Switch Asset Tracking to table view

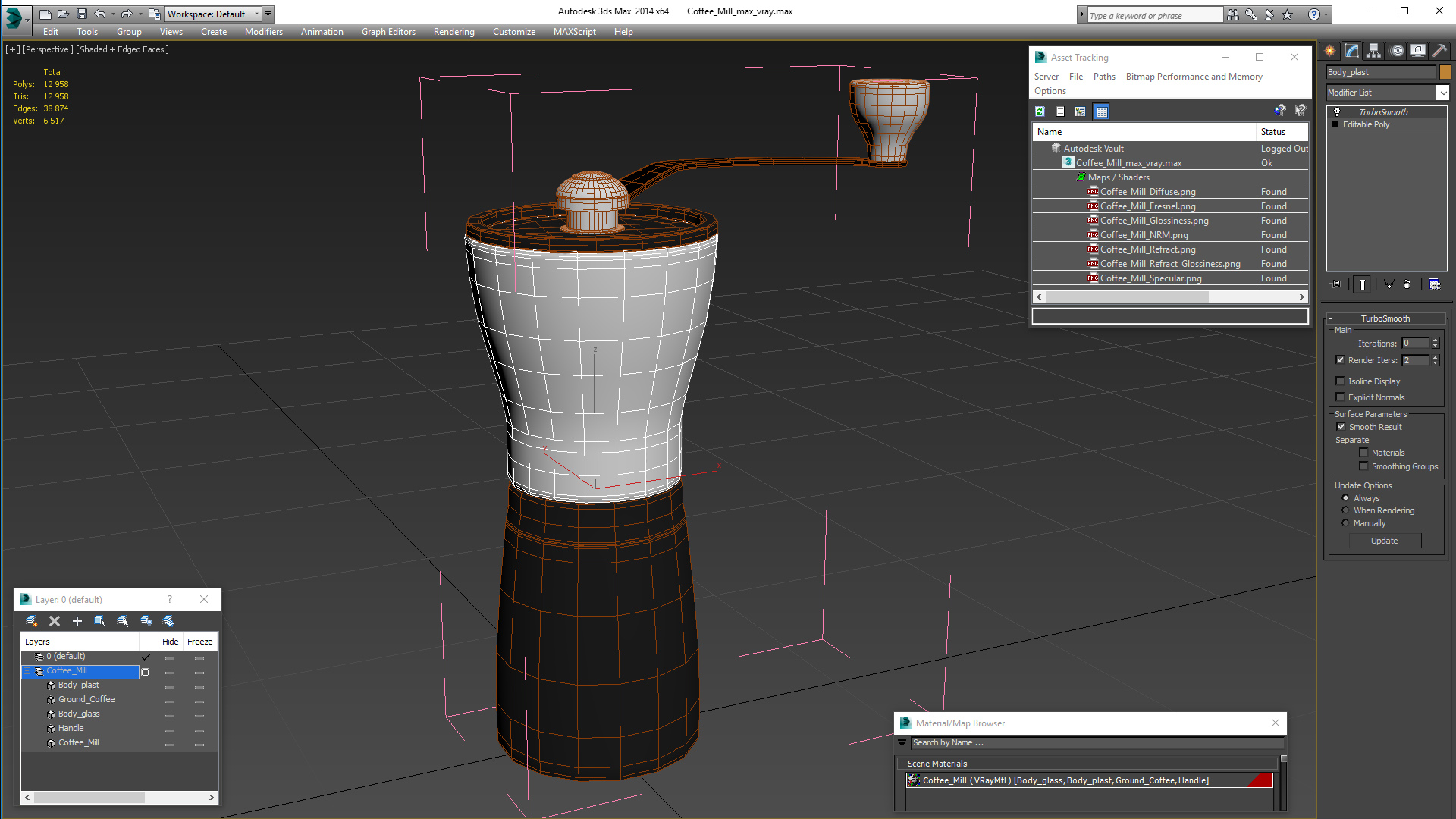(x=1101, y=111)
